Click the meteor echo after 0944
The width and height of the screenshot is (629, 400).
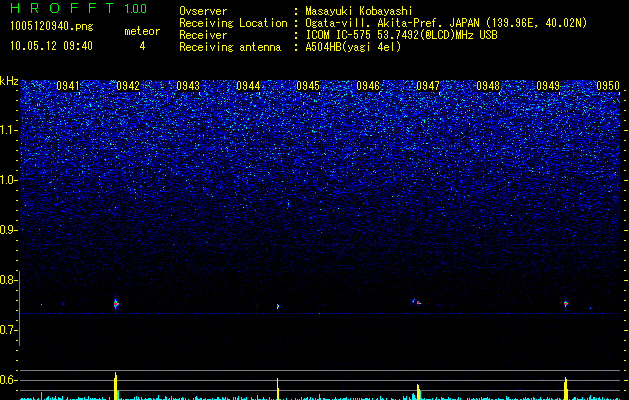coord(278,306)
